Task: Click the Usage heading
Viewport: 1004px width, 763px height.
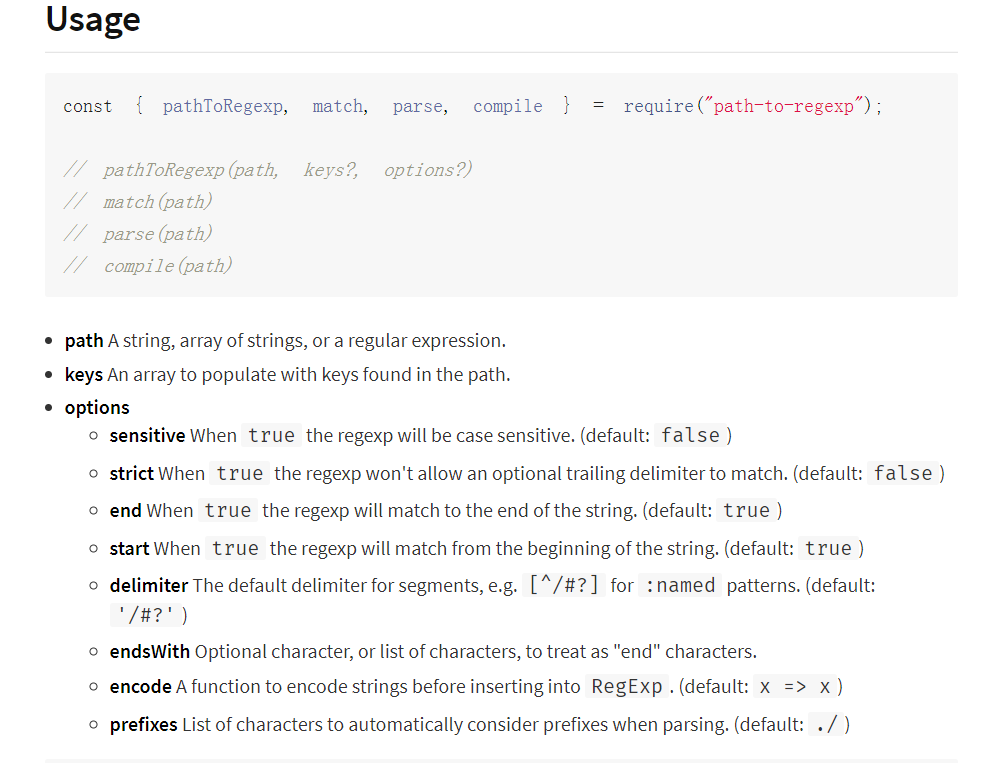Action: click(93, 19)
